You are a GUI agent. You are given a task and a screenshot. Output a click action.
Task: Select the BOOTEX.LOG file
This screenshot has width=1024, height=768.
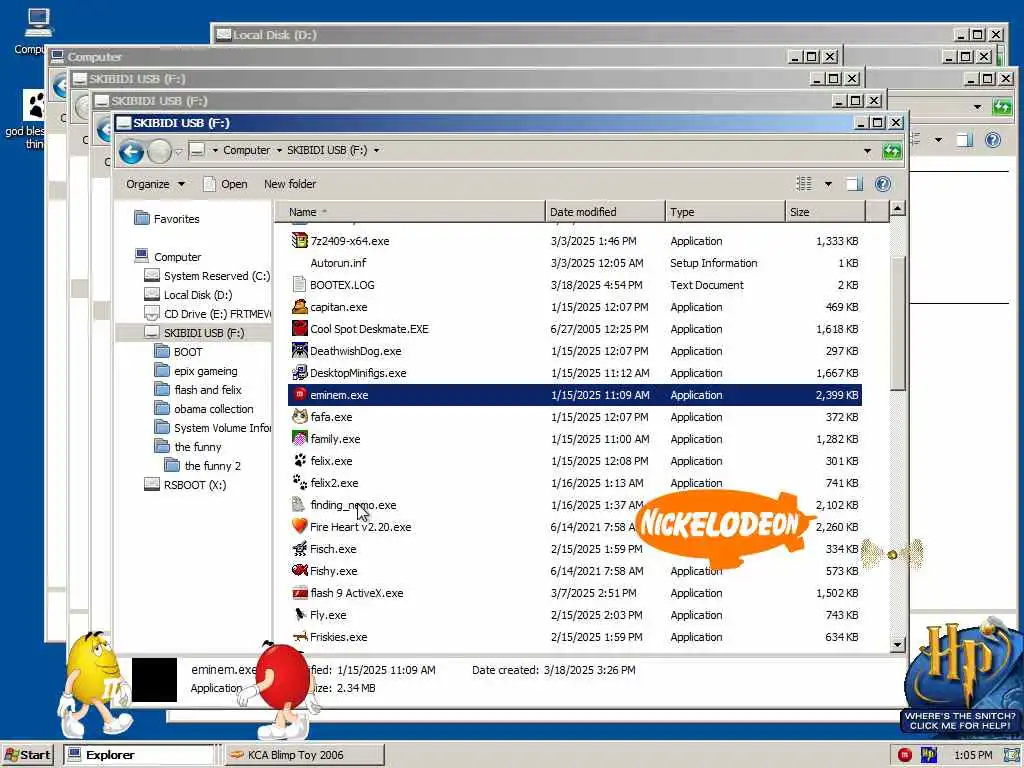(x=575, y=285)
